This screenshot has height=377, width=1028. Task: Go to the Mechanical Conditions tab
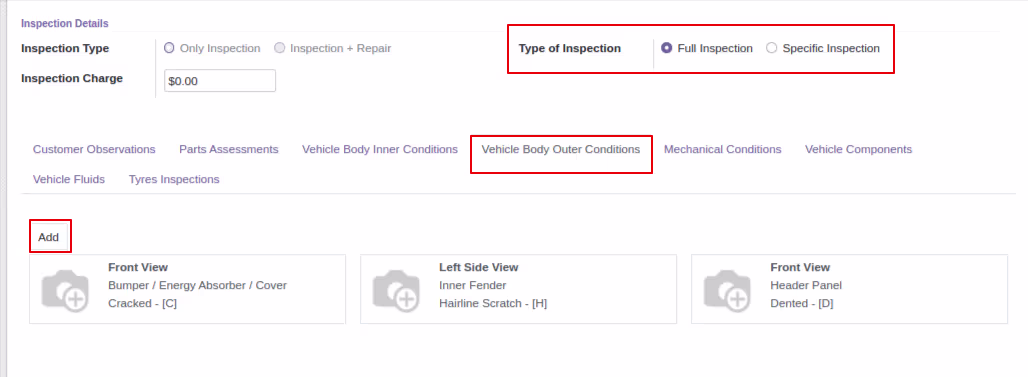(x=722, y=149)
